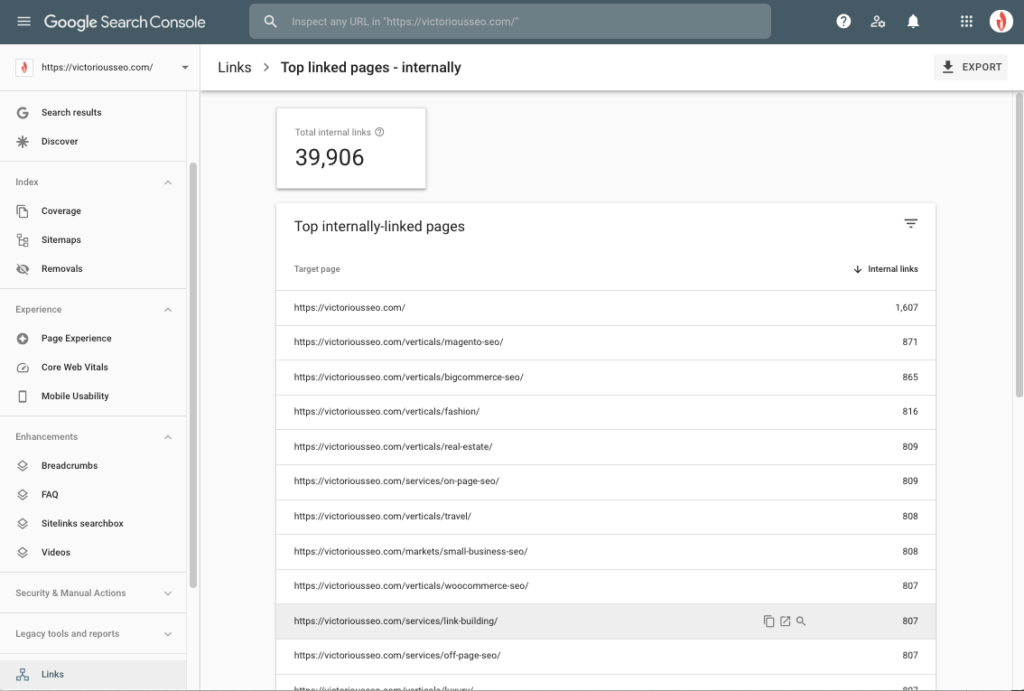This screenshot has height=691, width=1024.
Task: Inspect the link-building URL with magnifier
Action: [801, 621]
